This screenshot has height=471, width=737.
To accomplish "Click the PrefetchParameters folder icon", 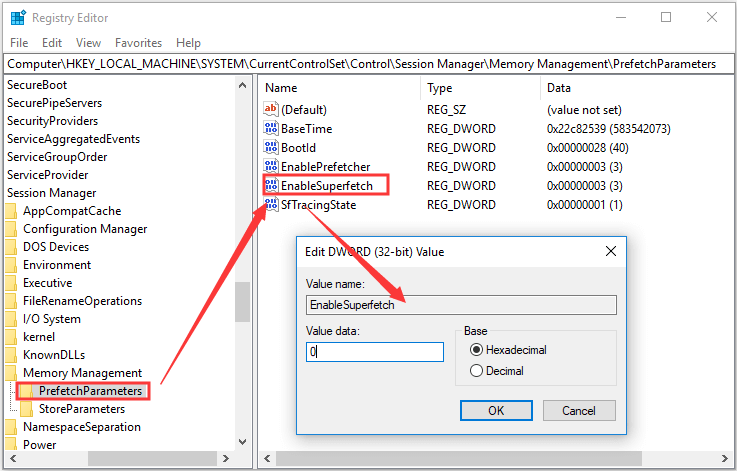I will (x=27, y=391).
